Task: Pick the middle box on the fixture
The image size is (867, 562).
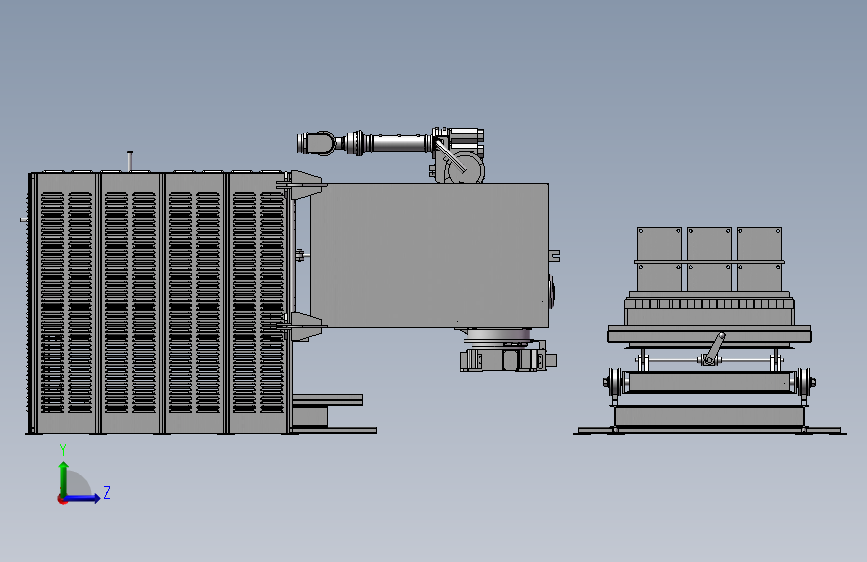Action: (709, 258)
